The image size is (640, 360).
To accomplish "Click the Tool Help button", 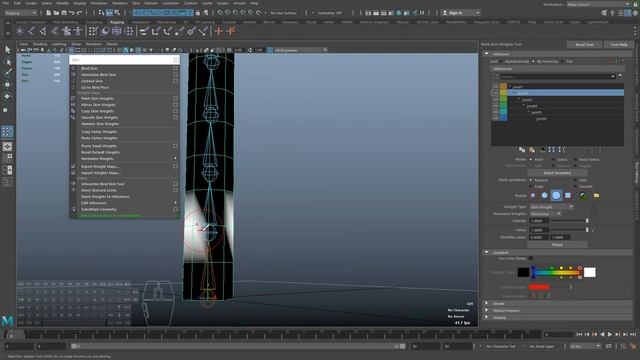I will [x=619, y=44].
